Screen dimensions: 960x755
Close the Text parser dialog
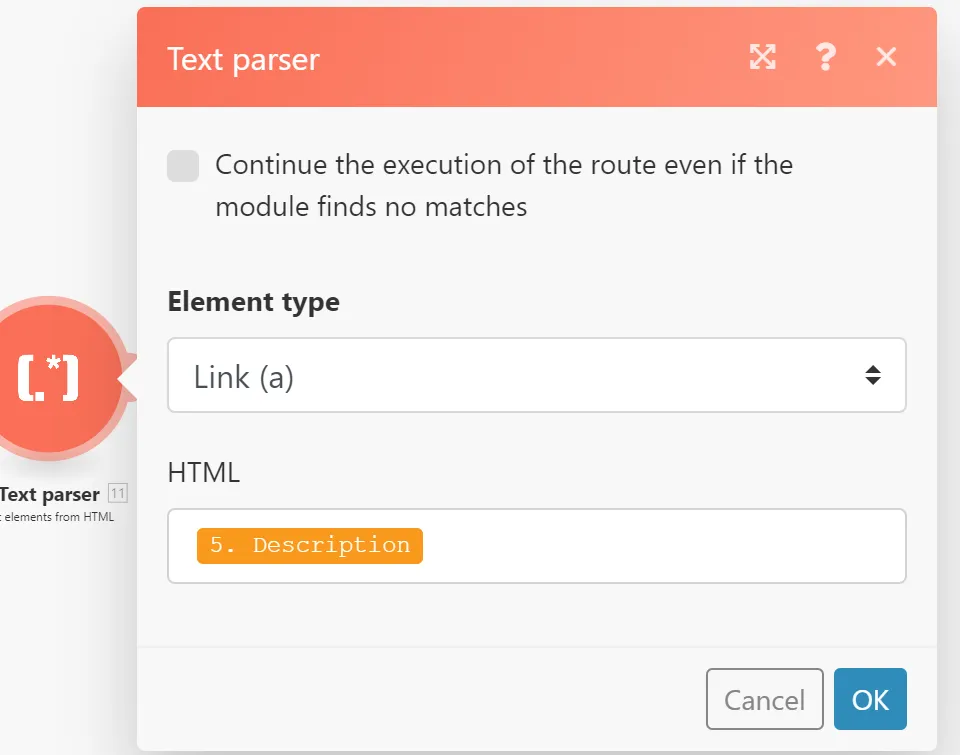[886, 57]
